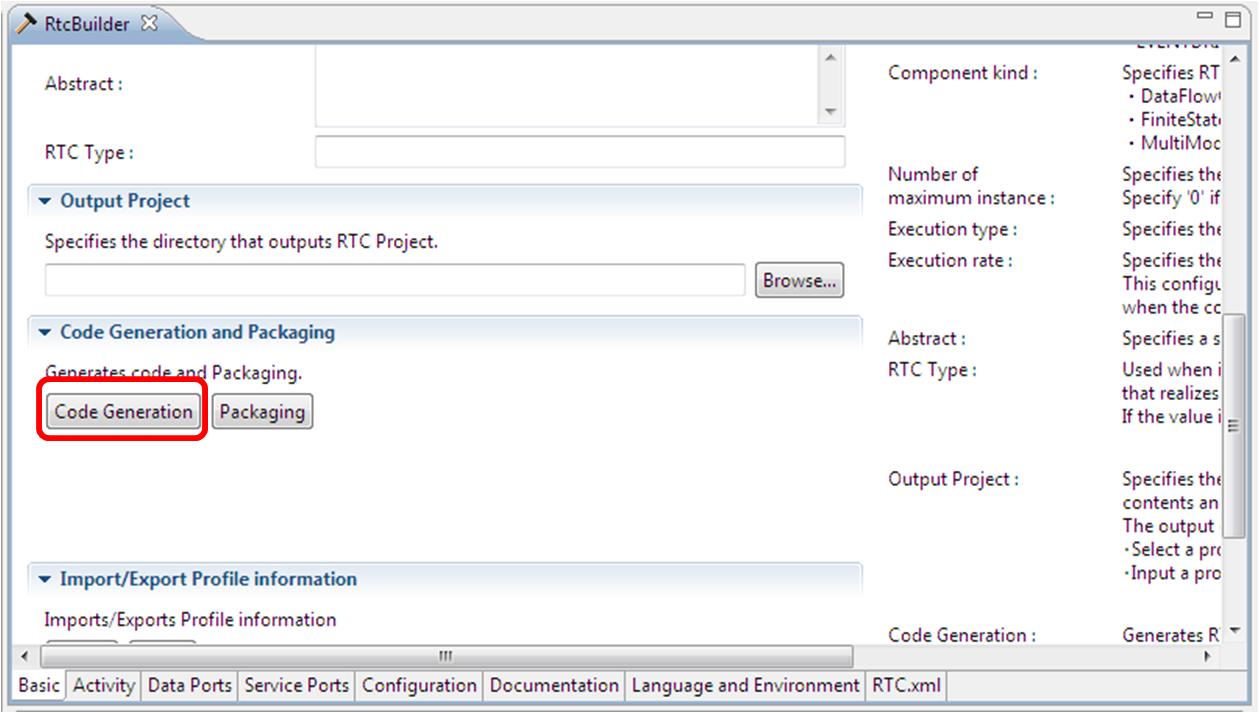Screen dimensions: 1259x713
Task: Open the Configuration tab
Action: pos(419,686)
